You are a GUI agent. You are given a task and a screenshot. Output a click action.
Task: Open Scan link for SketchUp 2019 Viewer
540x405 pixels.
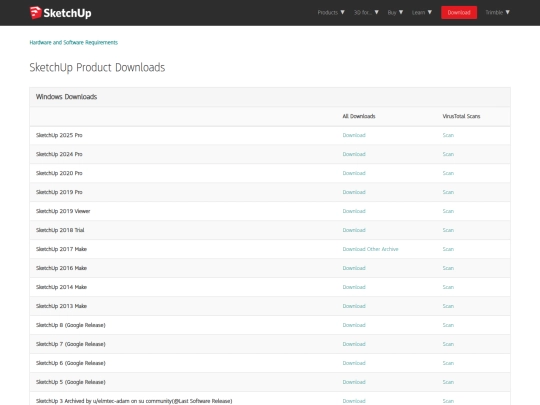pyautogui.click(x=448, y=211)
